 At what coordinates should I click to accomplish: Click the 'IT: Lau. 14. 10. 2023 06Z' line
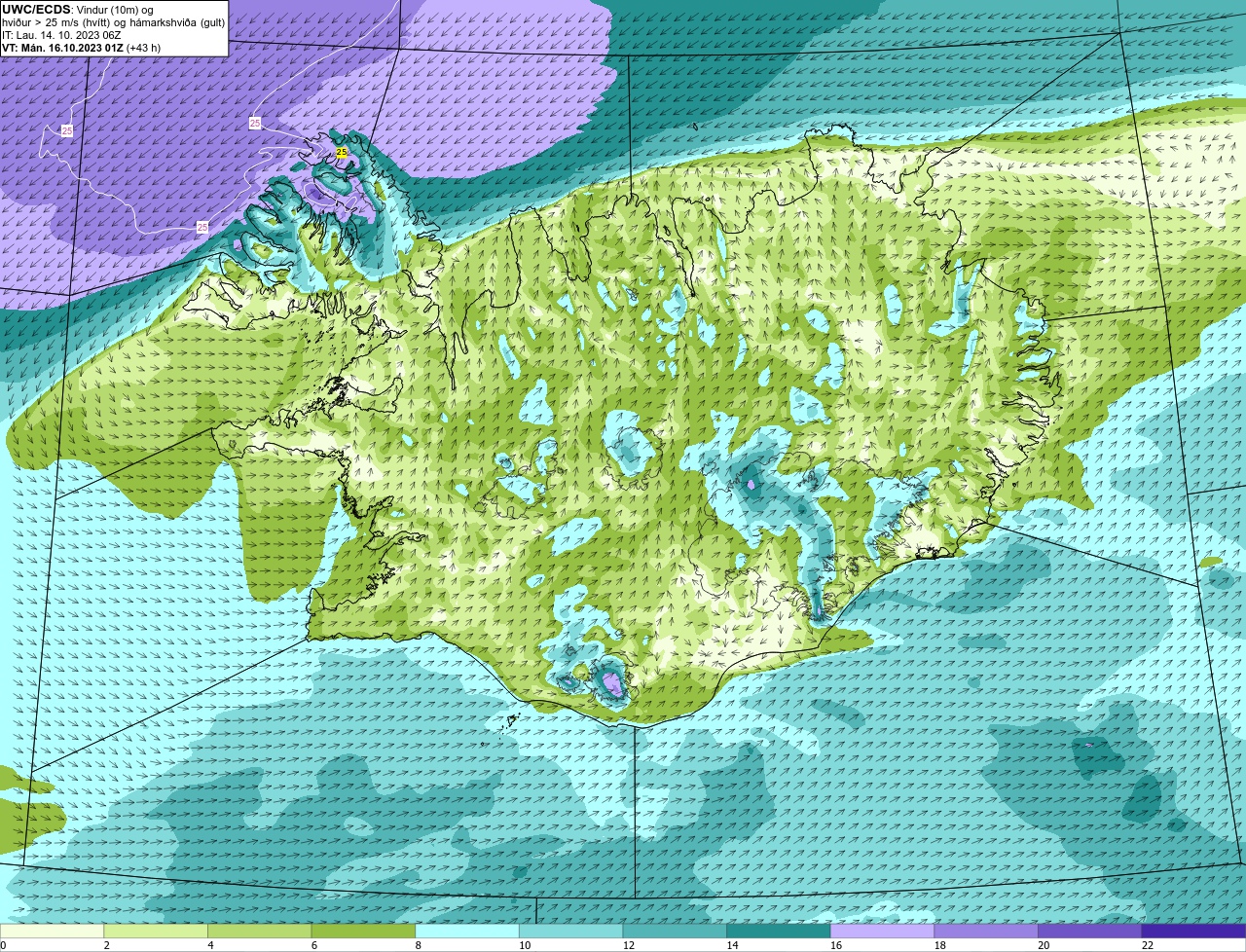click(x=61, y=35)
